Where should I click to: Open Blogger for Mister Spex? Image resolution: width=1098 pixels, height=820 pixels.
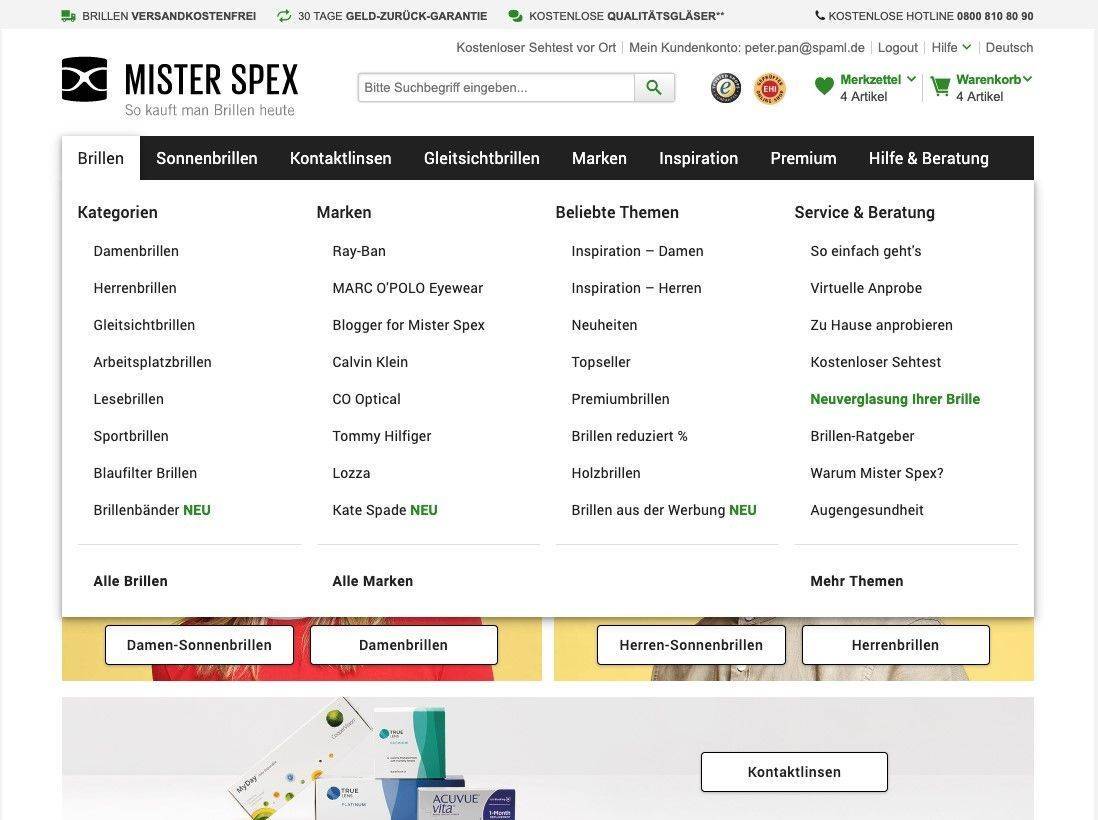click(x=408, y=325)
